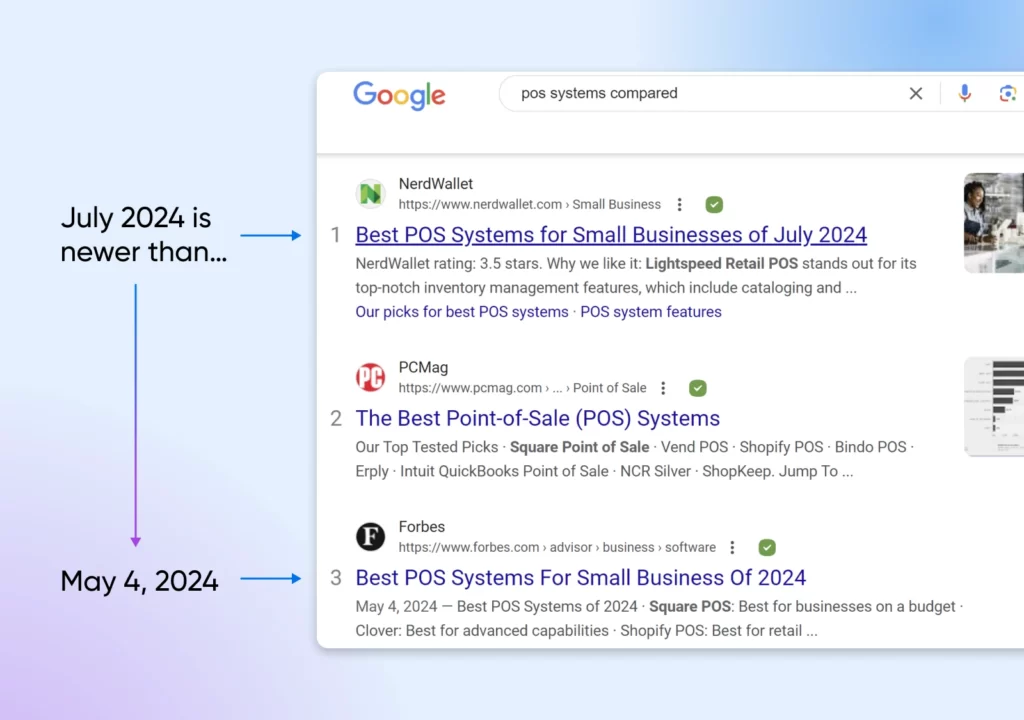Click the search box containing 'pos systems compared'
Image resolution: width=1024 pixels, height=720 pixels.
(761, 93)
